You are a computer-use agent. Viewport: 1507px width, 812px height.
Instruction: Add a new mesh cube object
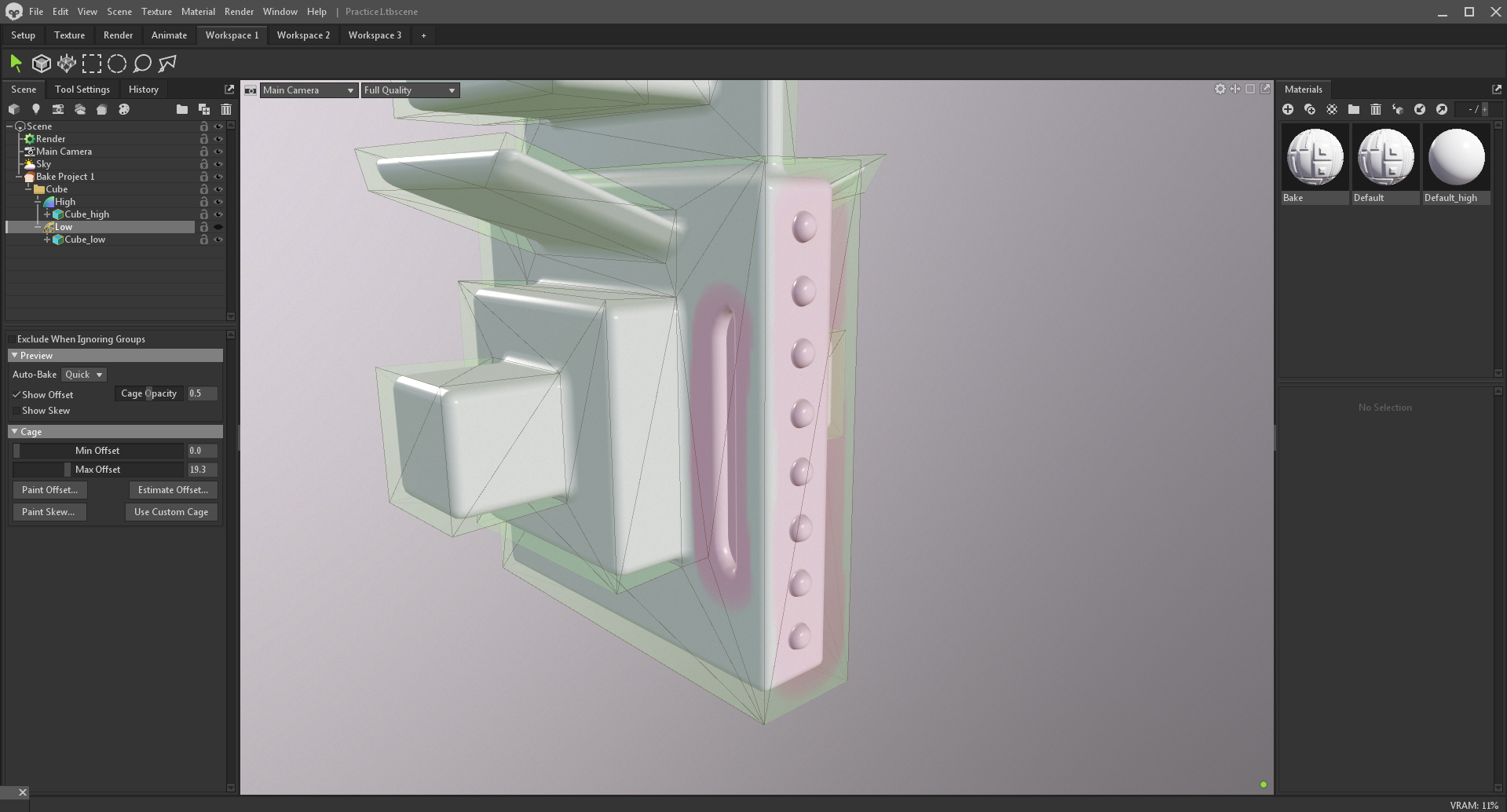point(14,109)
